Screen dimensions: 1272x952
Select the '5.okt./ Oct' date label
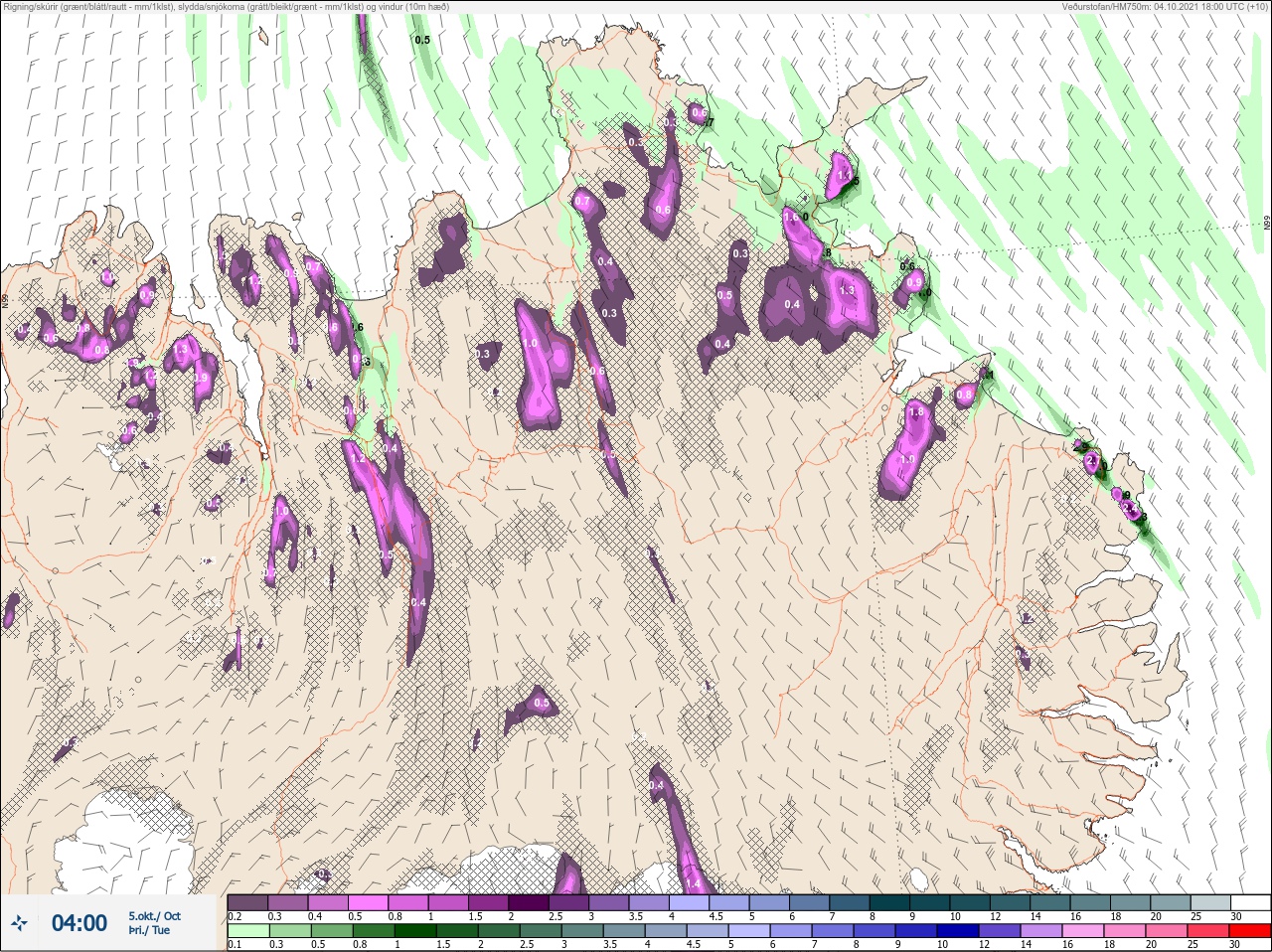click(154, 916)
